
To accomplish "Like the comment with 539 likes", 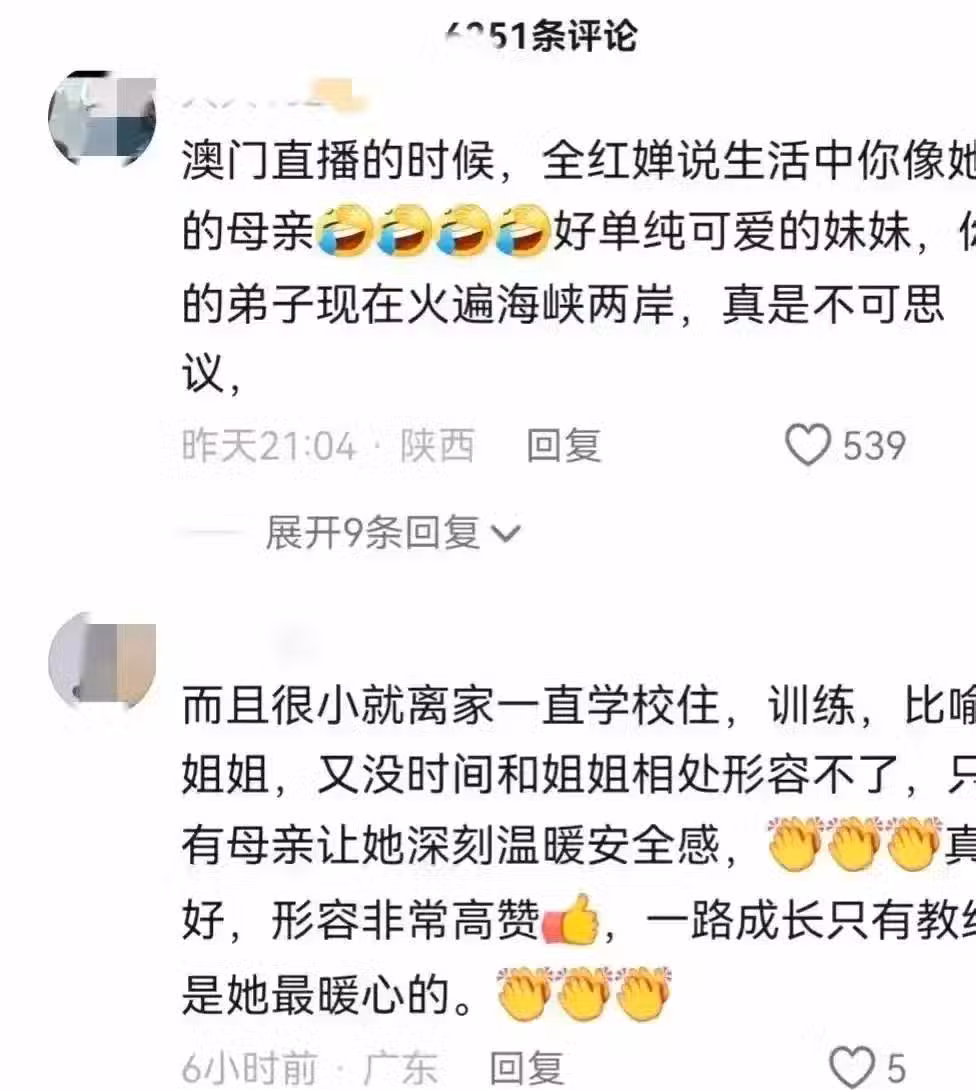I will [x=808, y=445].
